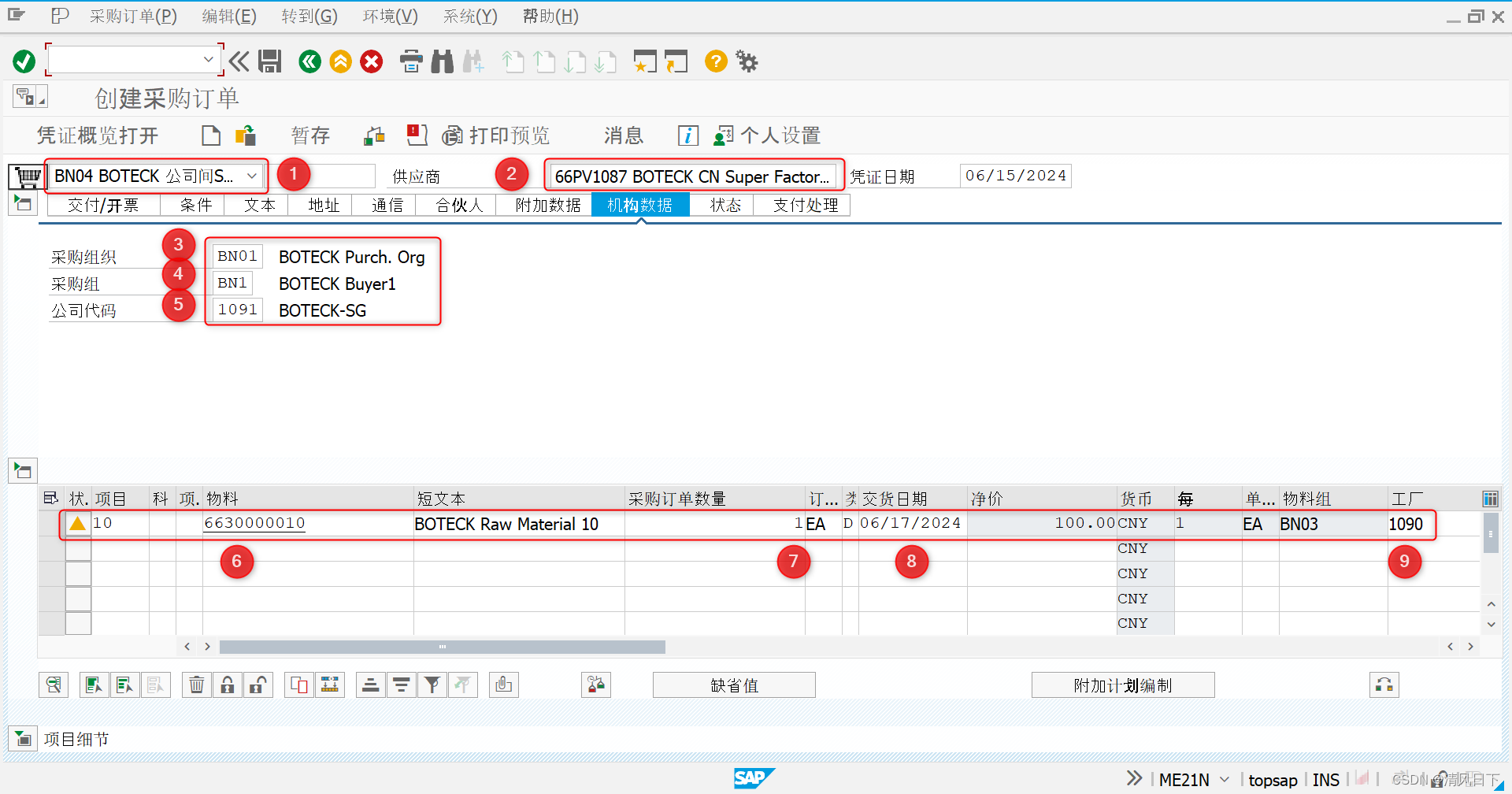
Task: Click the Generate Shortcut icon
Action: coord(676,61)
